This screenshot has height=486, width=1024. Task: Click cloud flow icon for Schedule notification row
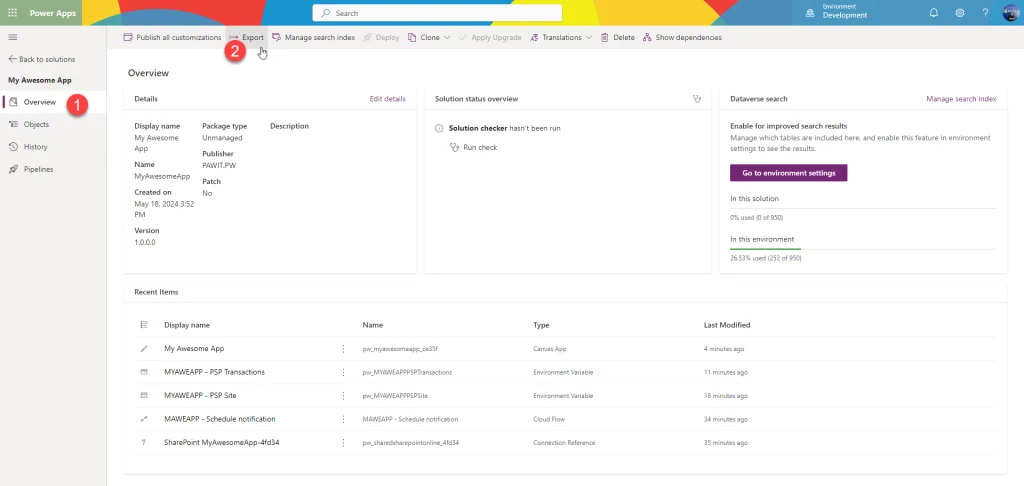pos(144,419)
